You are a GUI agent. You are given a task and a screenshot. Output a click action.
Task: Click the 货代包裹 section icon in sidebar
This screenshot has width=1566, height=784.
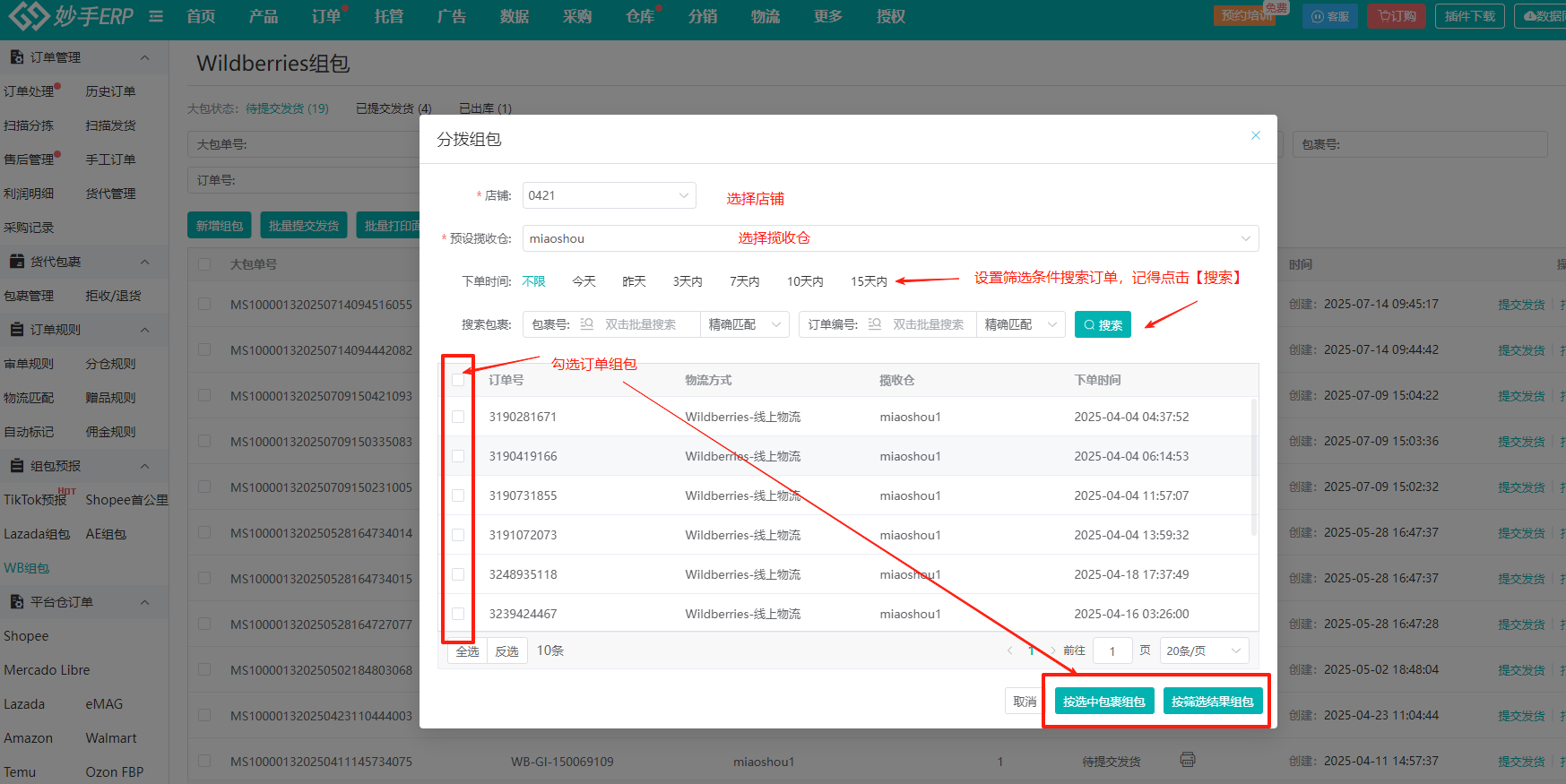16,262
